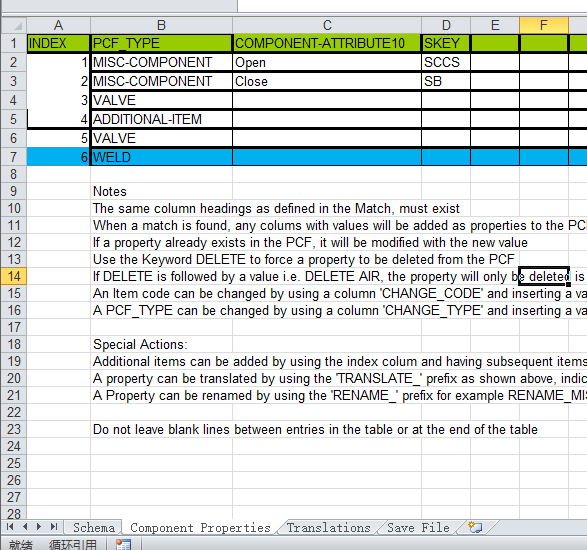Select the ADDITIONAL-ITEM cell
The width and height of the screenshot is (587, 550).
pyautogui.click(x=161, y=119)
